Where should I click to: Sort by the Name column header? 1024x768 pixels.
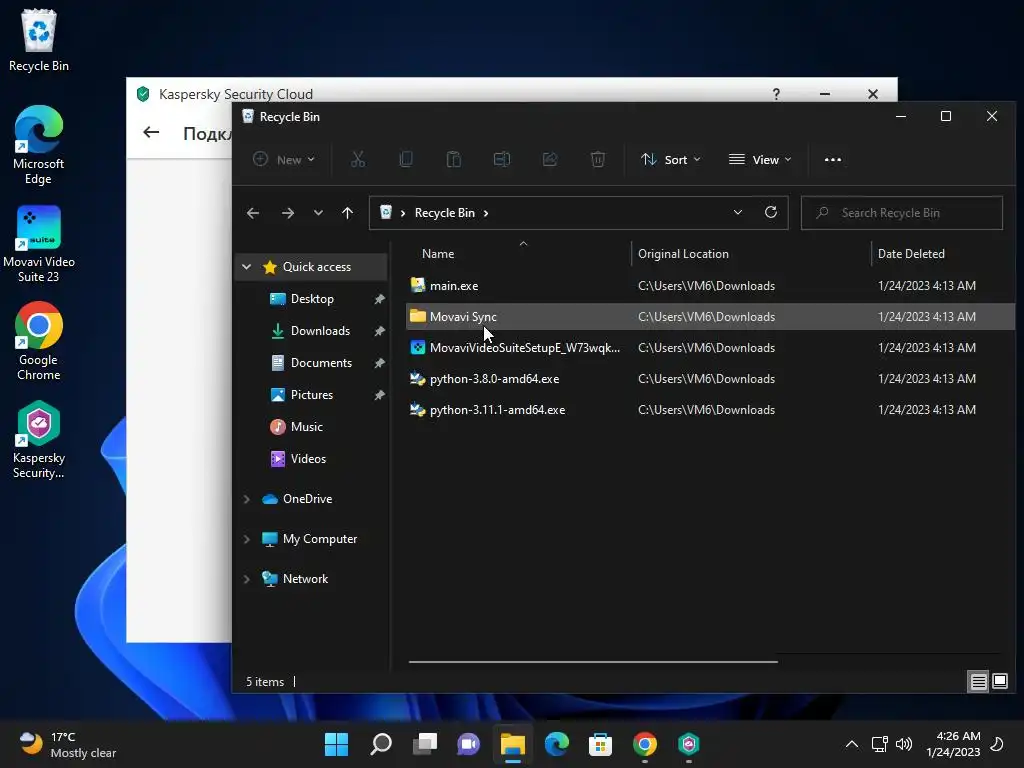click(438, 254)
